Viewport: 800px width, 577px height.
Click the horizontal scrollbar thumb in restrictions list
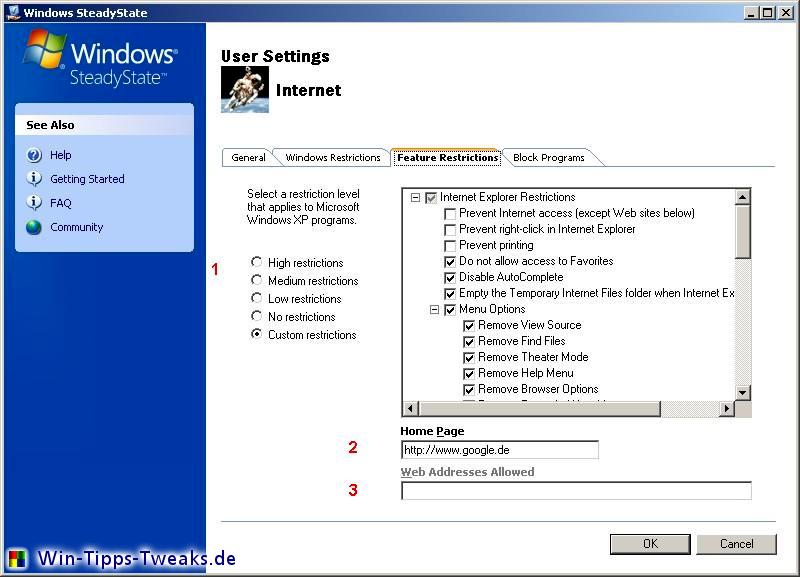coord(539,408)
